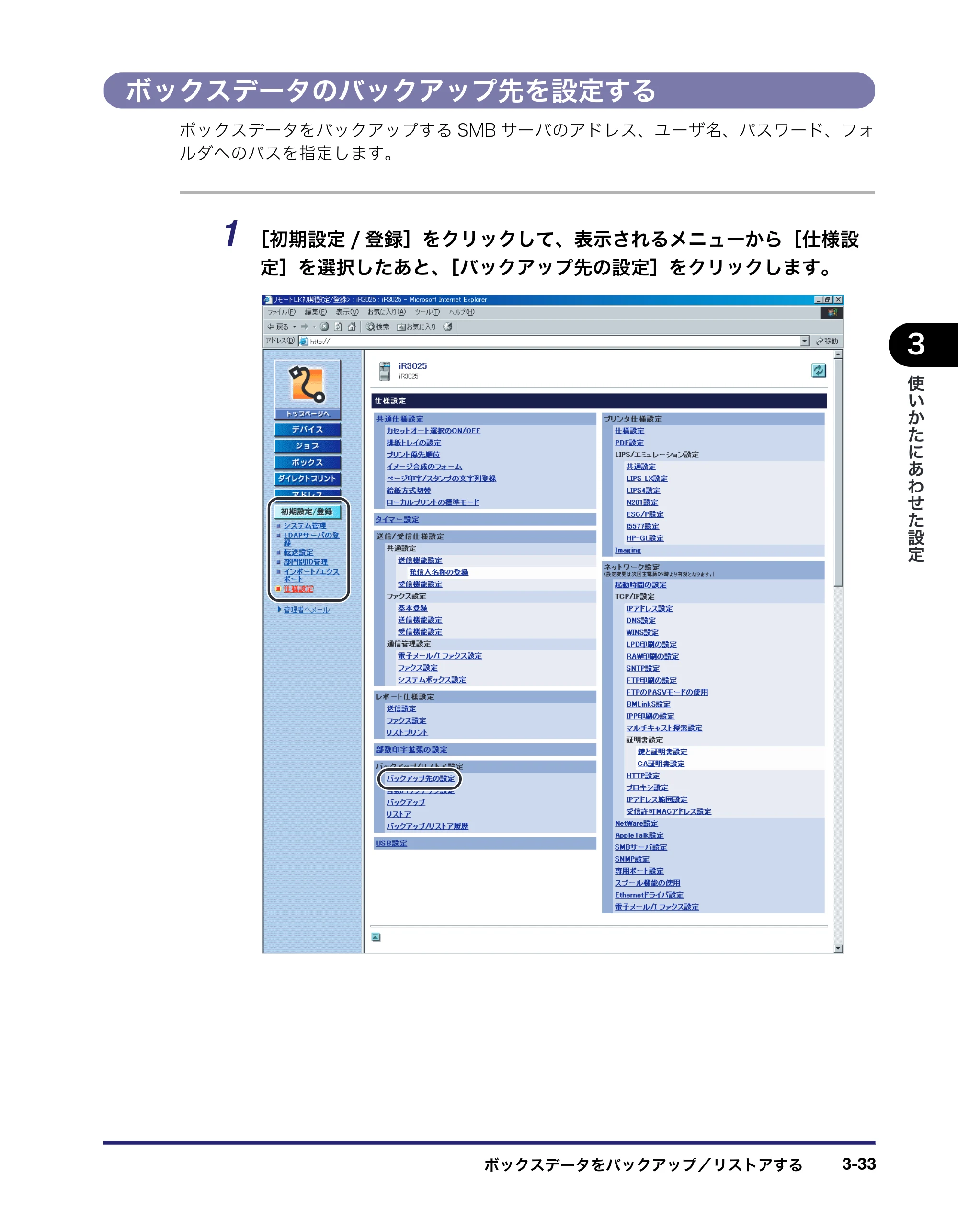The height and width of the screenshot is (1232, 958).
Task: Click the ジョブ sidebar button
Action: (x=308, y=446)
